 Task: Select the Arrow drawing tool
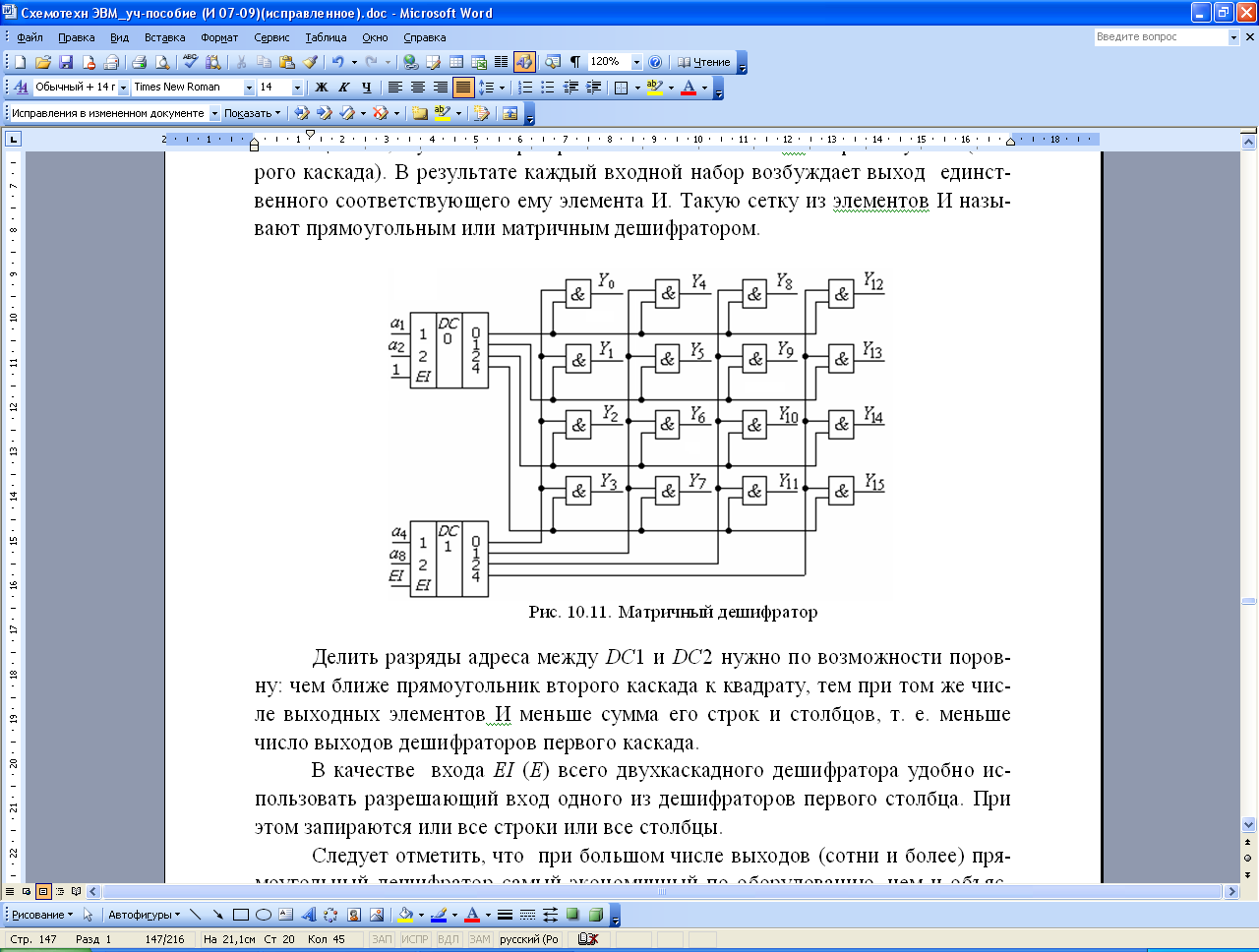[x=217, y=915]
